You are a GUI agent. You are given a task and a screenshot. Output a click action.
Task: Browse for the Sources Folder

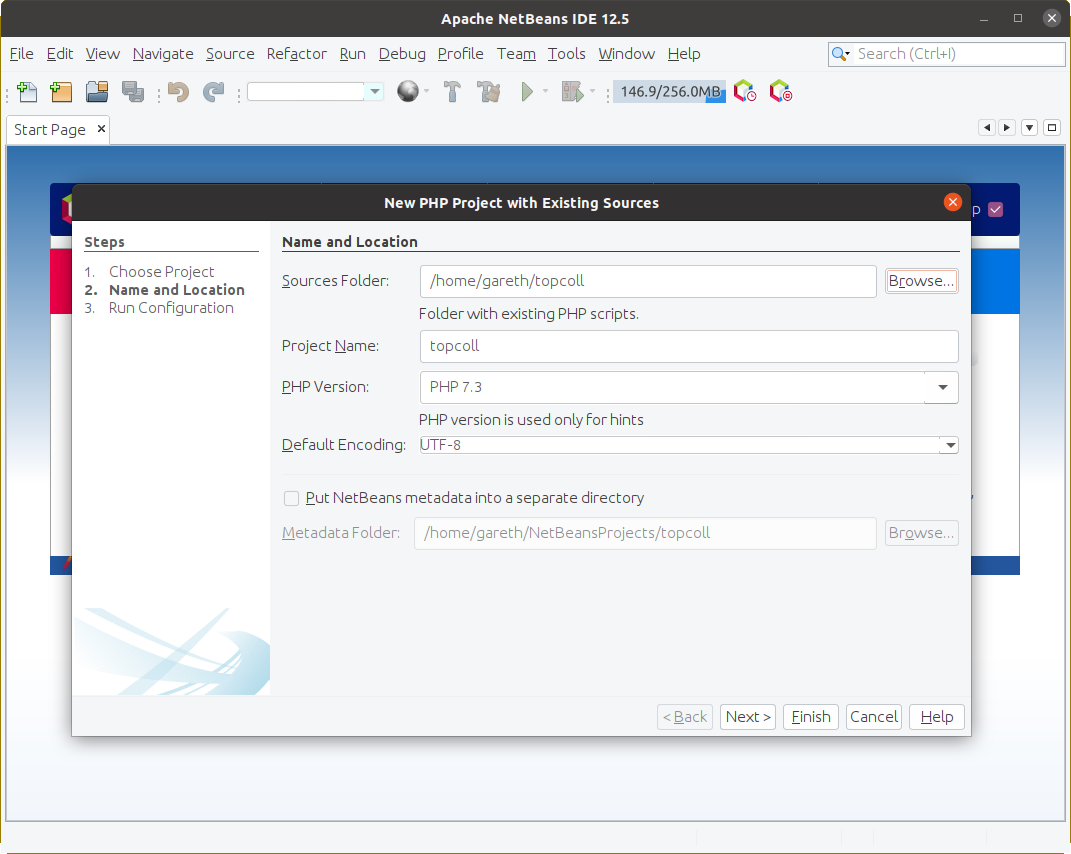[921, 281]
